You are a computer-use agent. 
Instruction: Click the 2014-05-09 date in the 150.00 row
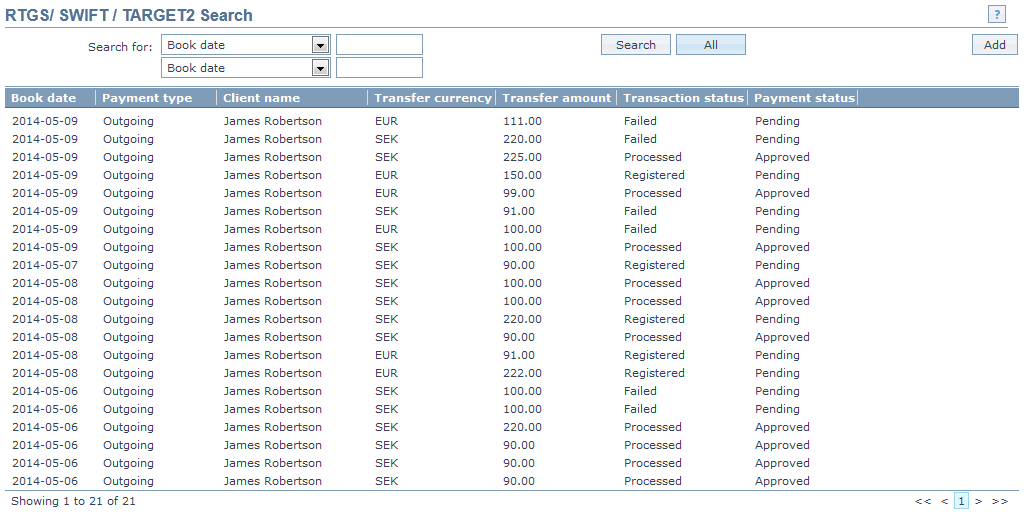[x=44, y=175]
